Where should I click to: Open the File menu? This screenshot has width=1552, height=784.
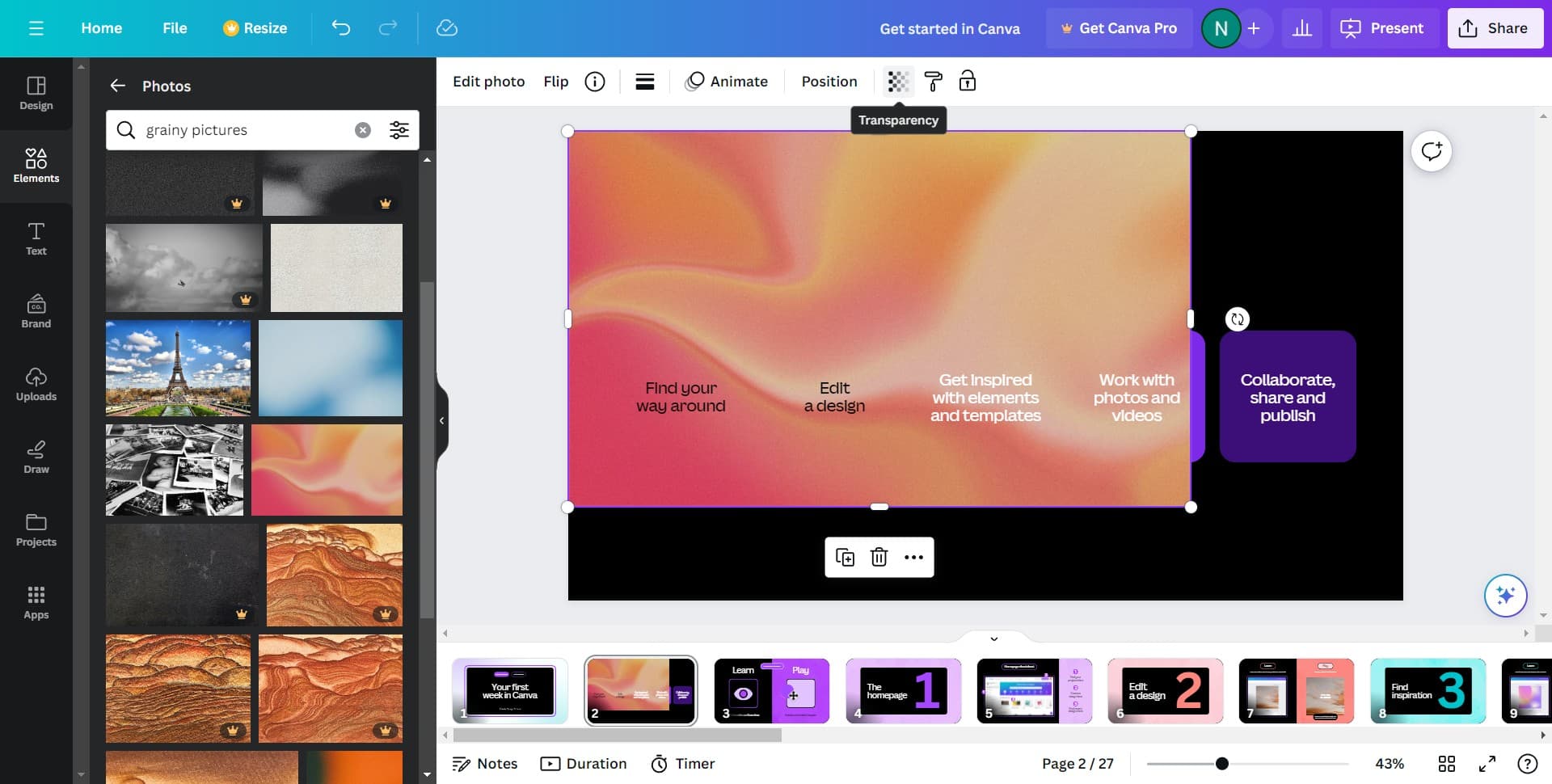[175, 28]
